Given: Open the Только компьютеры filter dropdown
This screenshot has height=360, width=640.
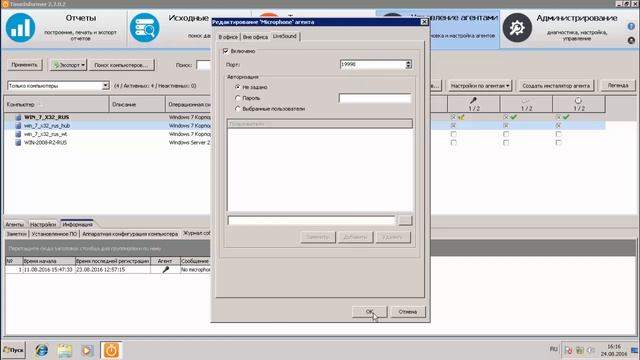Looking at the screenshot, I should pos(105,86).
